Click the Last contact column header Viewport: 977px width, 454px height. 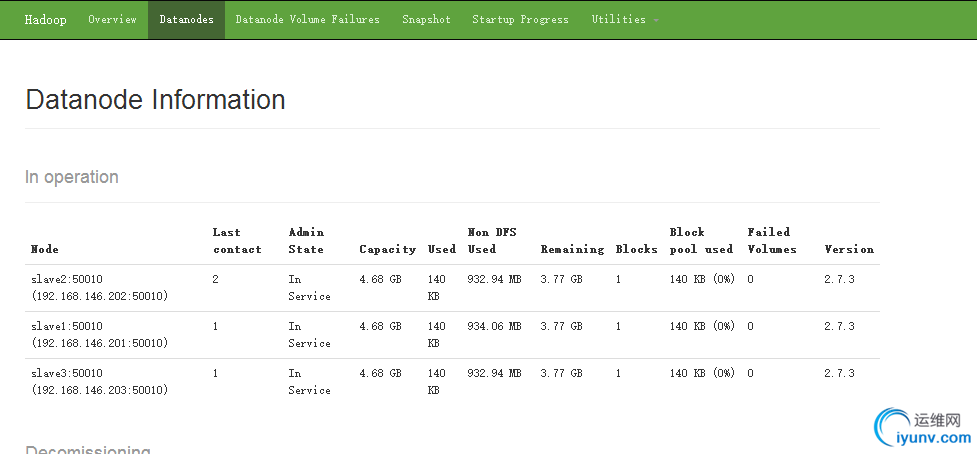point(237,241)
